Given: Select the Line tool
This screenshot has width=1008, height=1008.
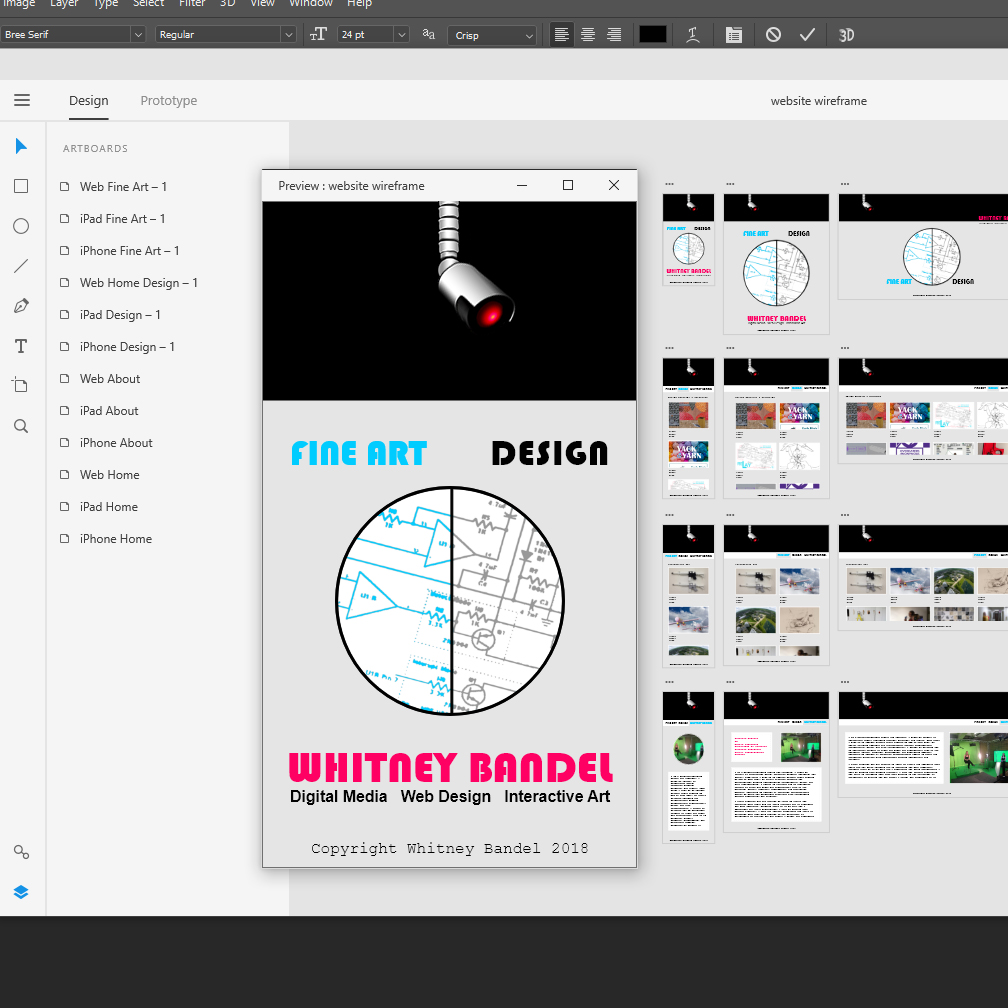Looking at the screenshot, I should 21,266.
